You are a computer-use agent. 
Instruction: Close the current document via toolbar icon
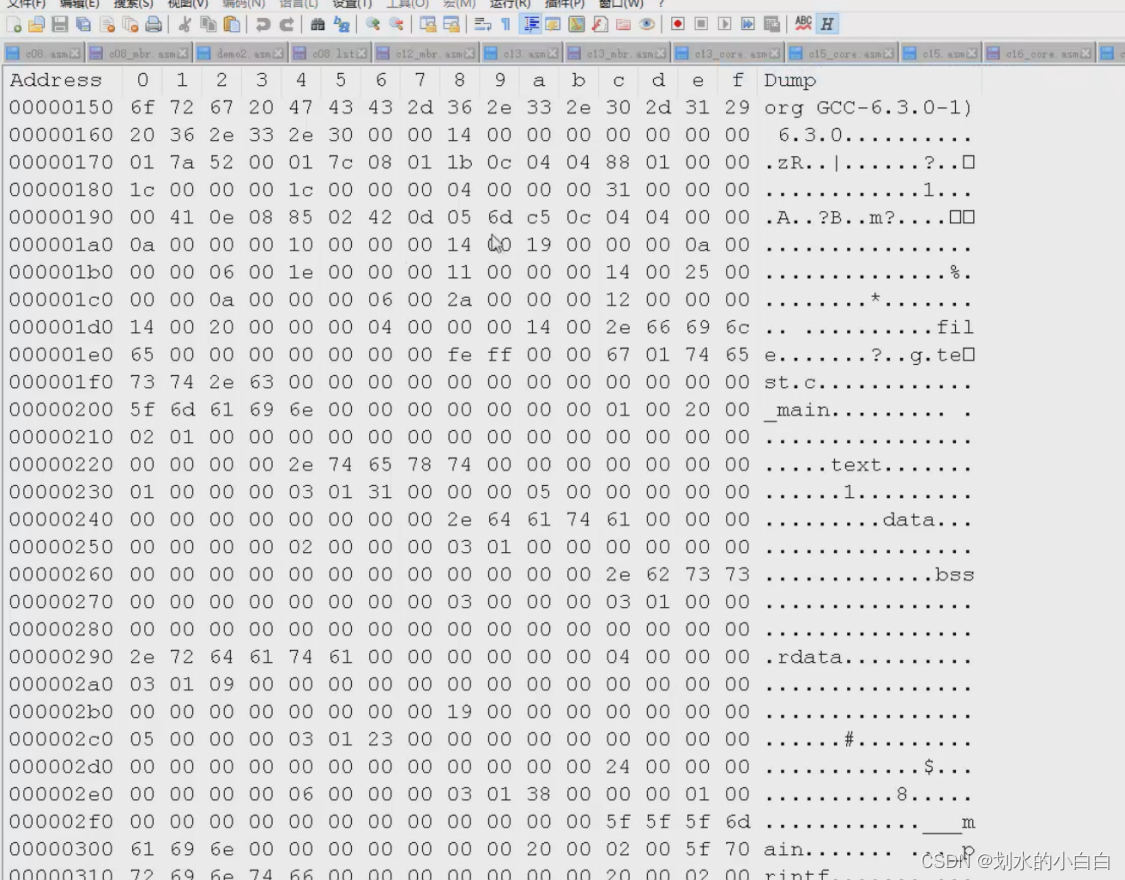pos(108,24)
